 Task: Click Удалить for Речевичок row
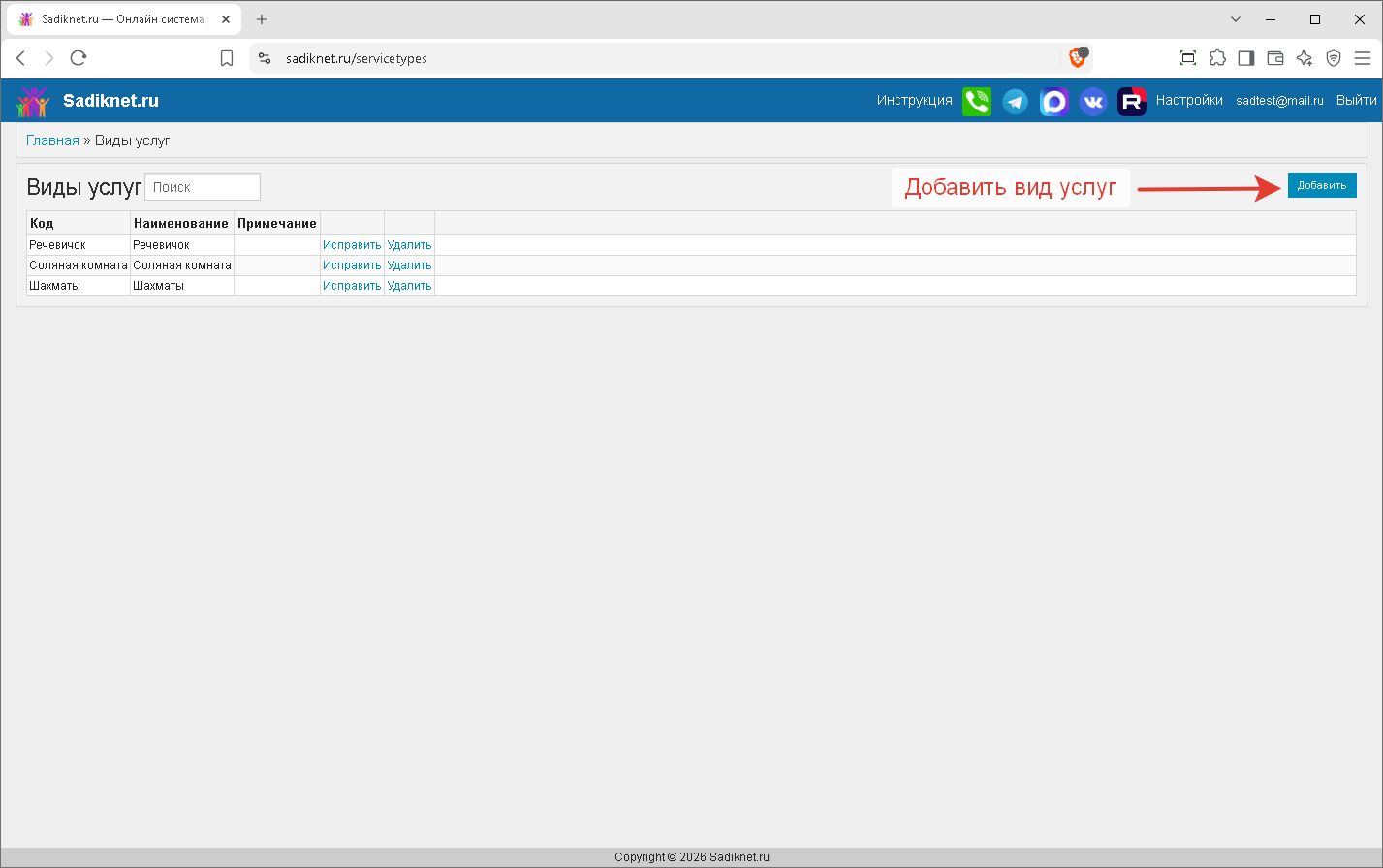click(409, 245)
